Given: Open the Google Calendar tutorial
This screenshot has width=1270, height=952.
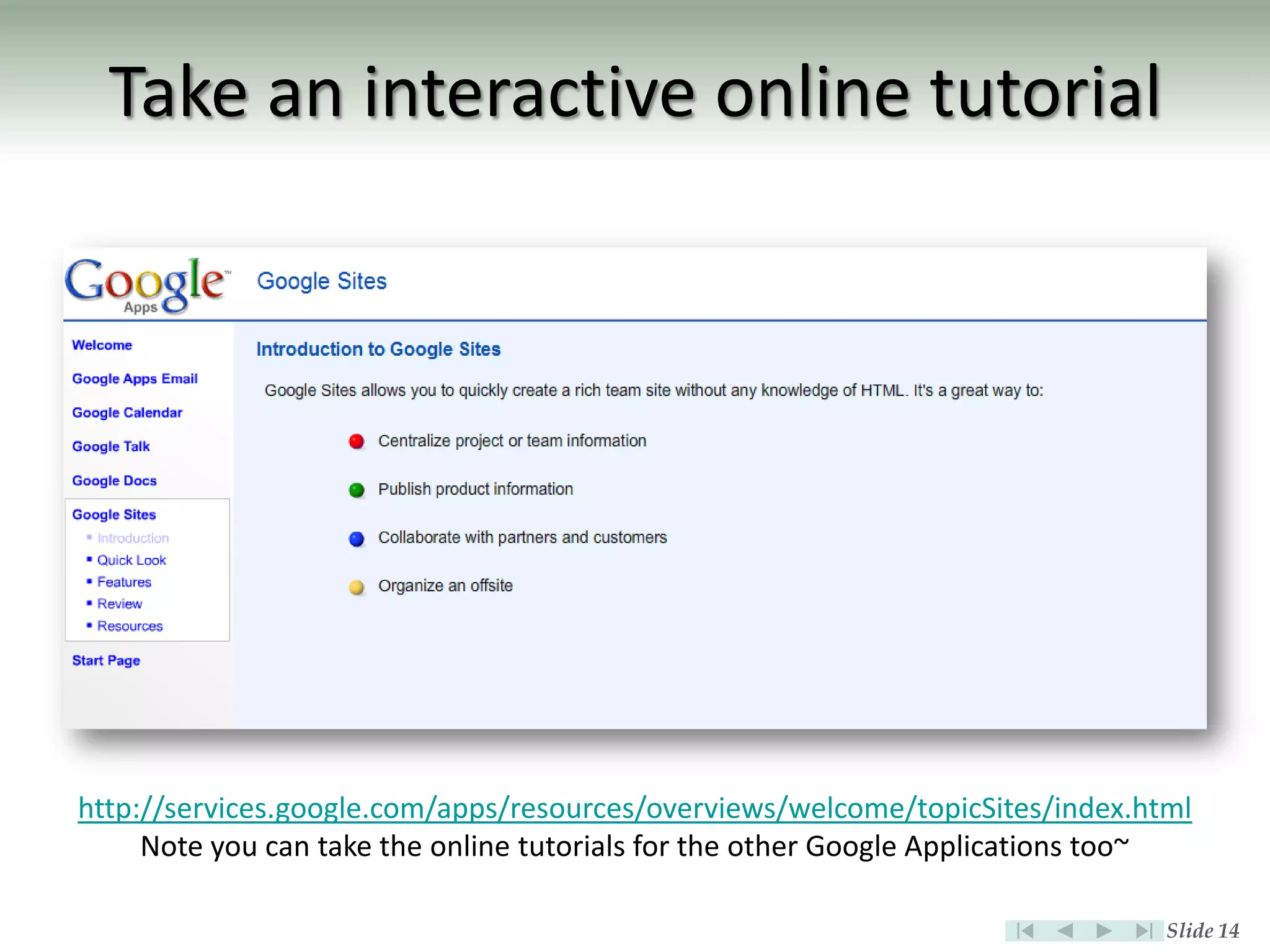Looking at the screenshot, I should coord(127,413).
